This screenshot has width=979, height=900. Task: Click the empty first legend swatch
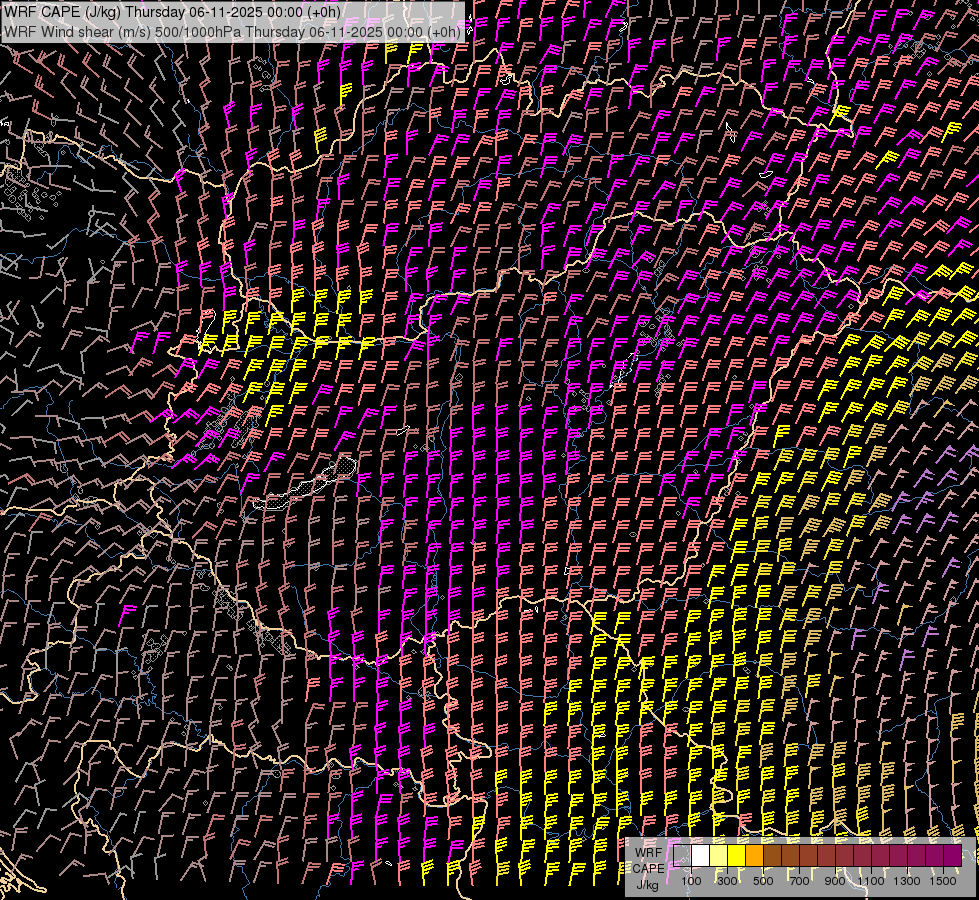[x=683, y=856]
